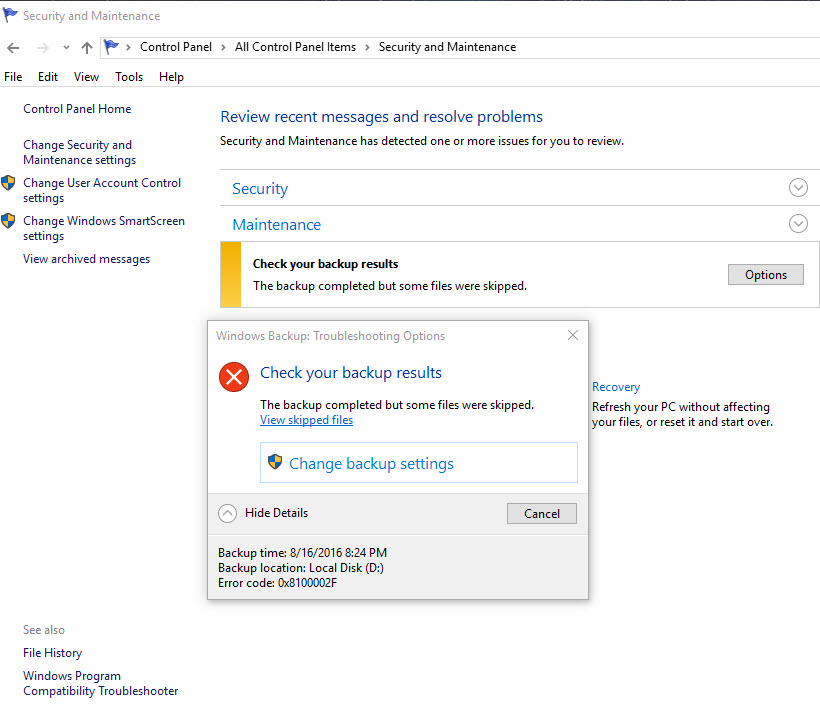Click shield icon on Change backup settings
Screen dimensions: 820x715
tap(275, 462)
